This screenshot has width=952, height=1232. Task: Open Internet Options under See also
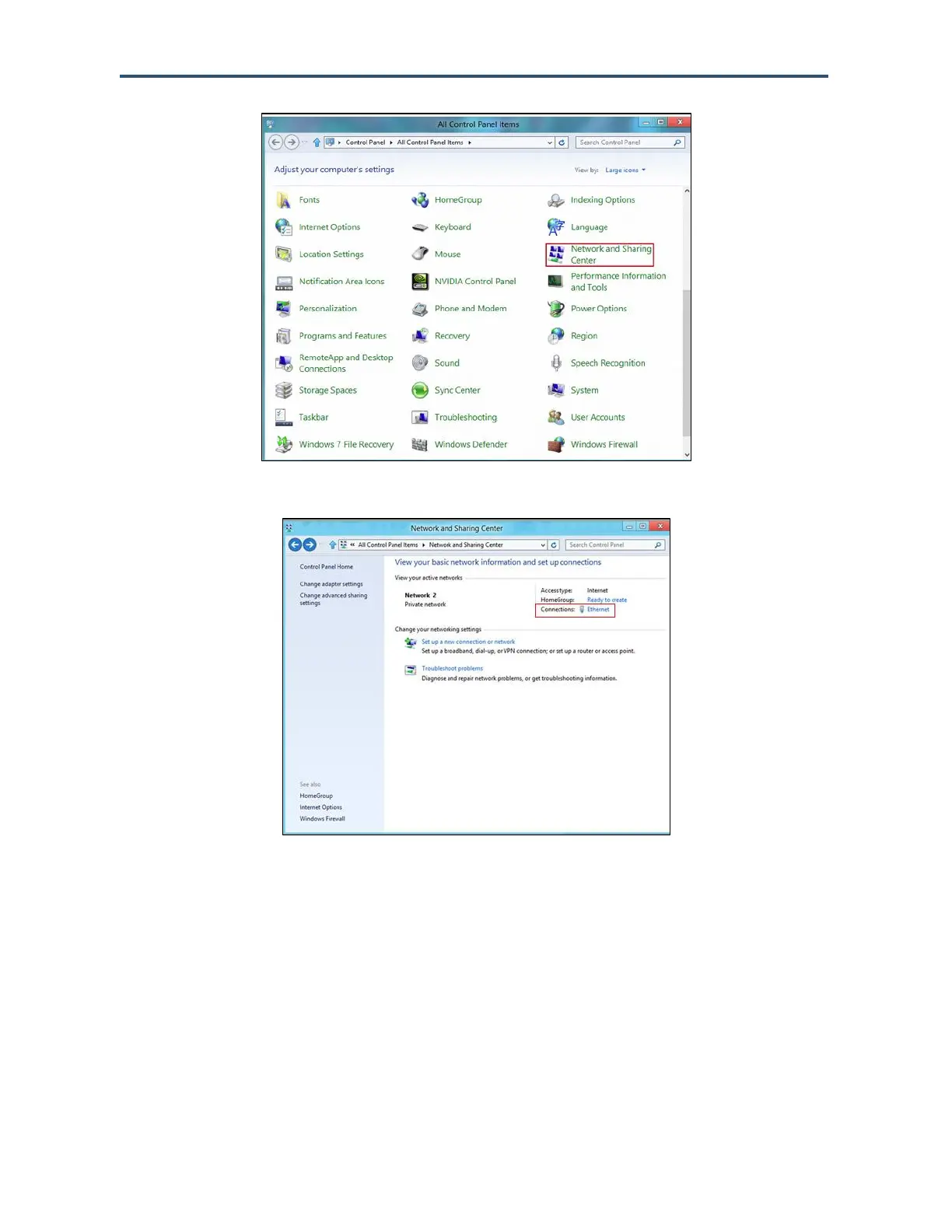pyautogui.click(x=320, y=807)
